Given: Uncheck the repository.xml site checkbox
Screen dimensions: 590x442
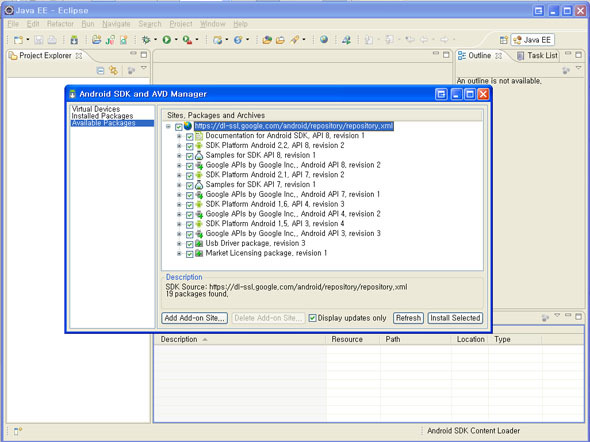Looking at the screenshot, I should pyautogui.click(x=179, y=127).
